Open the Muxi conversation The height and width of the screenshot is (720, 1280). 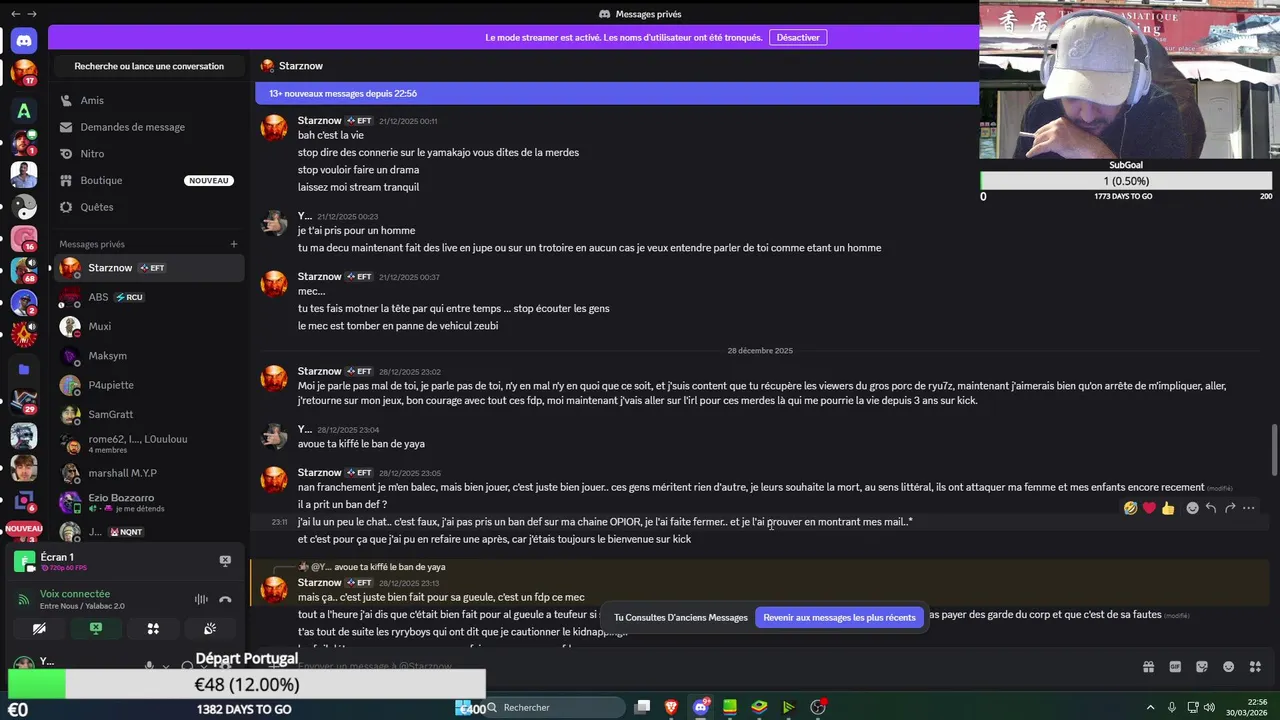(x=147, y=326)
